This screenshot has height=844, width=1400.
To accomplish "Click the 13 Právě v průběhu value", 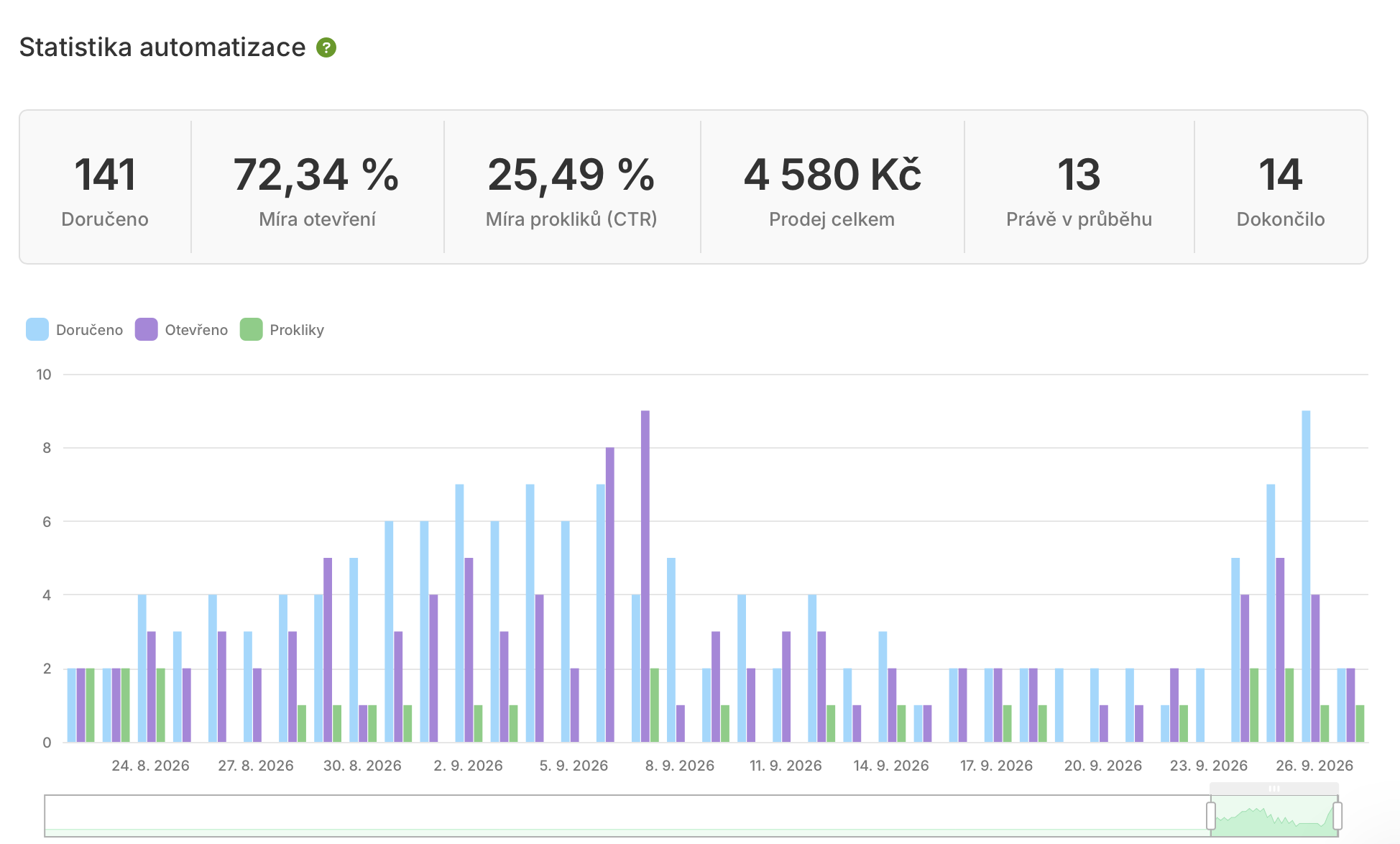I will (1079, 175).
